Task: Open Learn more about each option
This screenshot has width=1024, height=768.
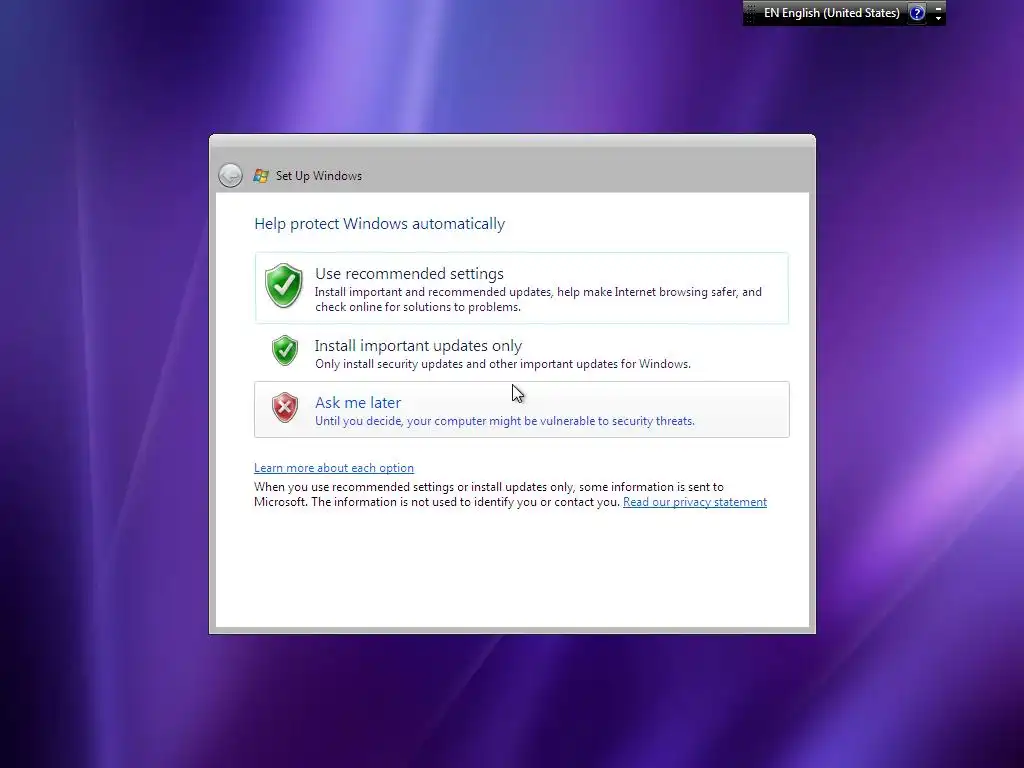Action: pos(334,468)
